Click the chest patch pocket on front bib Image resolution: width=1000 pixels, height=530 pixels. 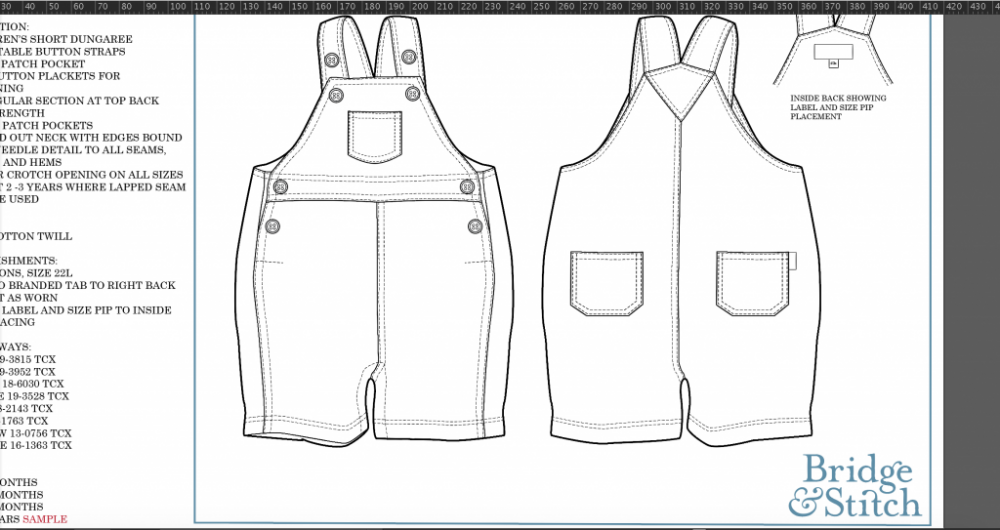(x=375, y=137)
